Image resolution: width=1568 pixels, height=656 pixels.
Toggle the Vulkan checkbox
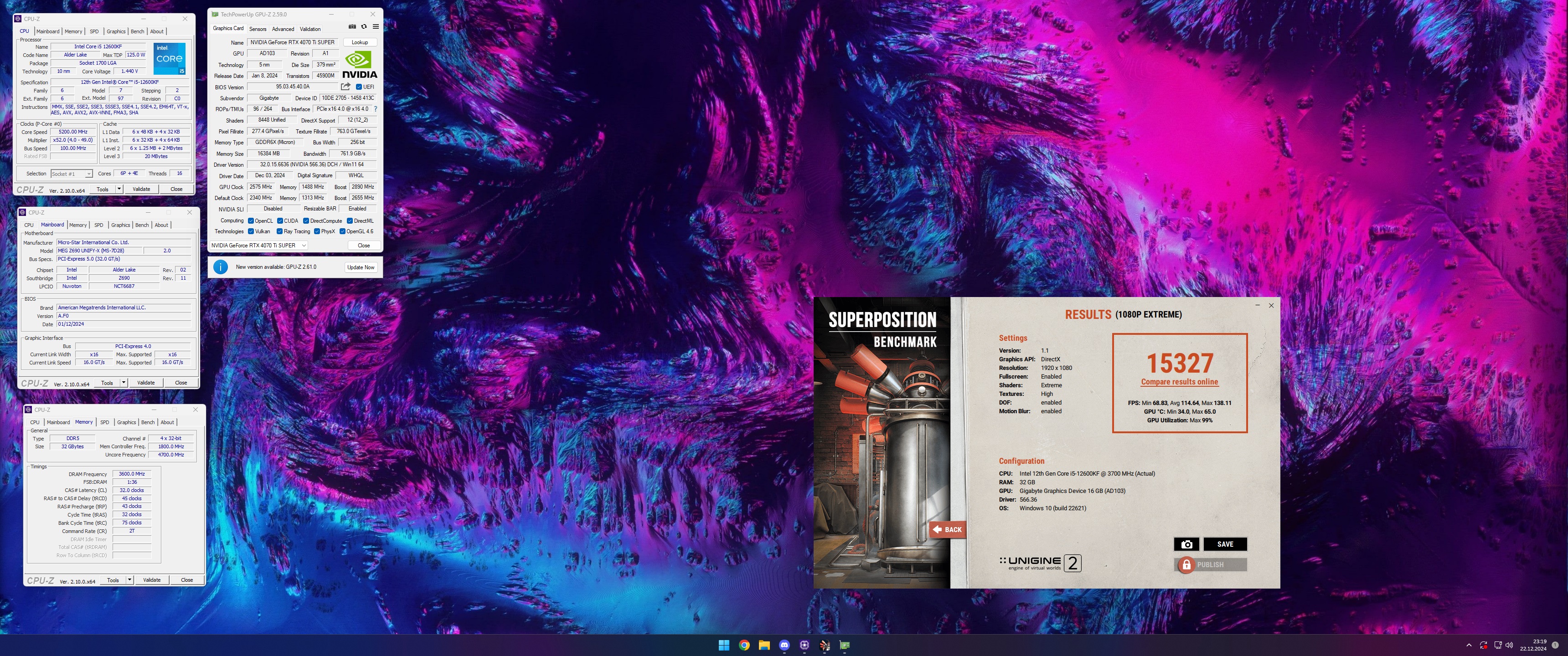click(x=251, y=231)
